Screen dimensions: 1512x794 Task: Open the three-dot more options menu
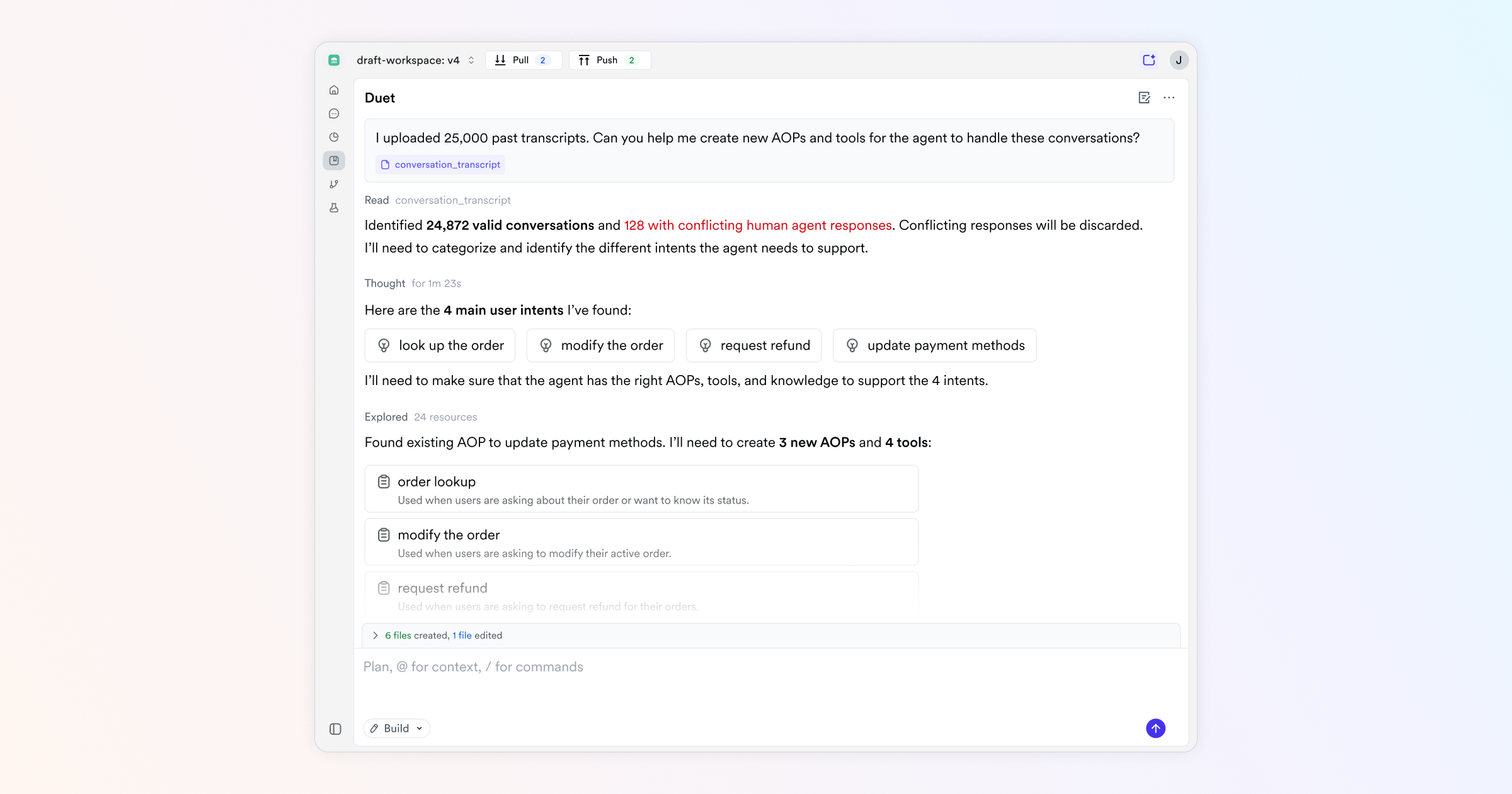point(1169,98)
